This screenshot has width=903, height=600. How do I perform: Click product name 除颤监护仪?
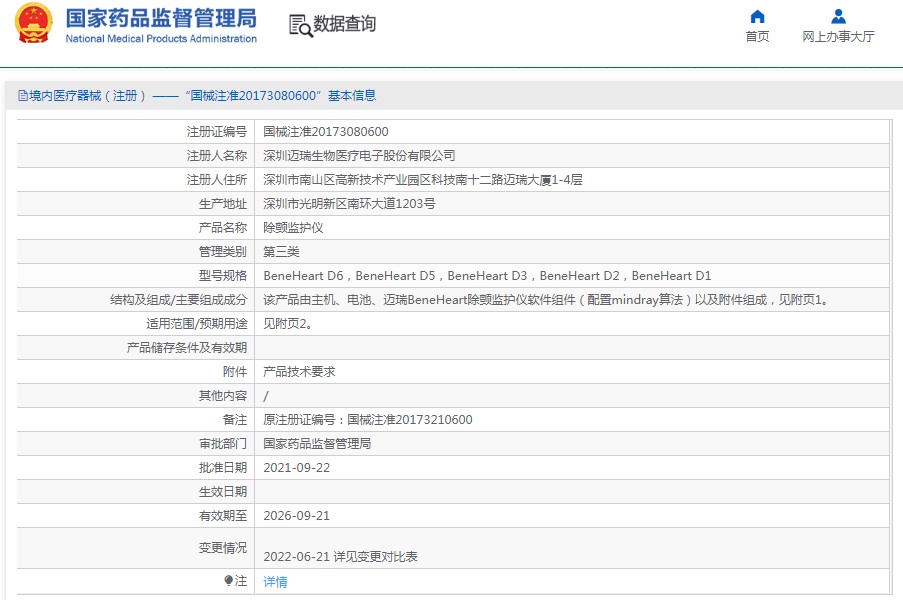293,228
